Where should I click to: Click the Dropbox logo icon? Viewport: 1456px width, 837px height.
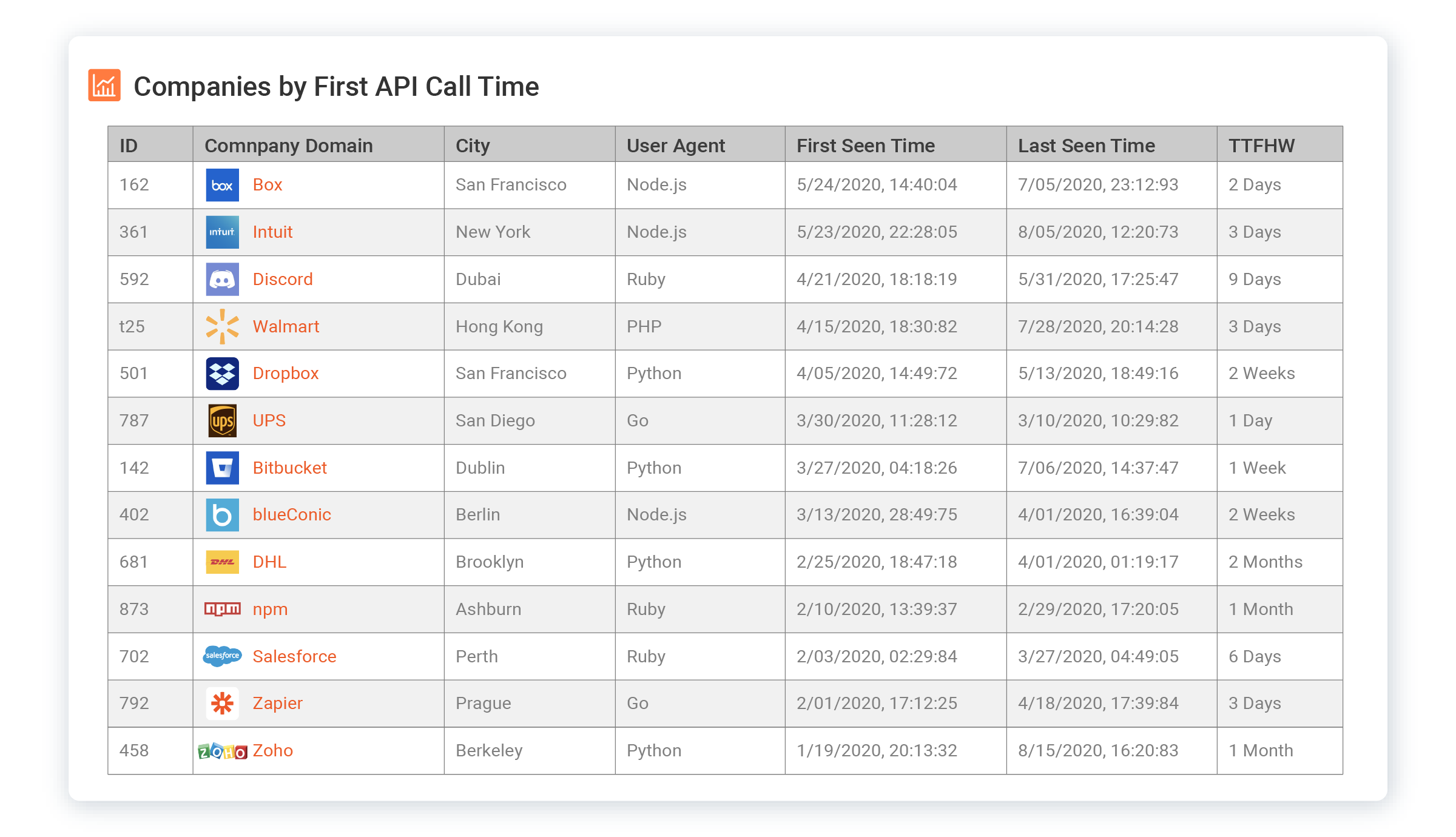click(222, 374)
